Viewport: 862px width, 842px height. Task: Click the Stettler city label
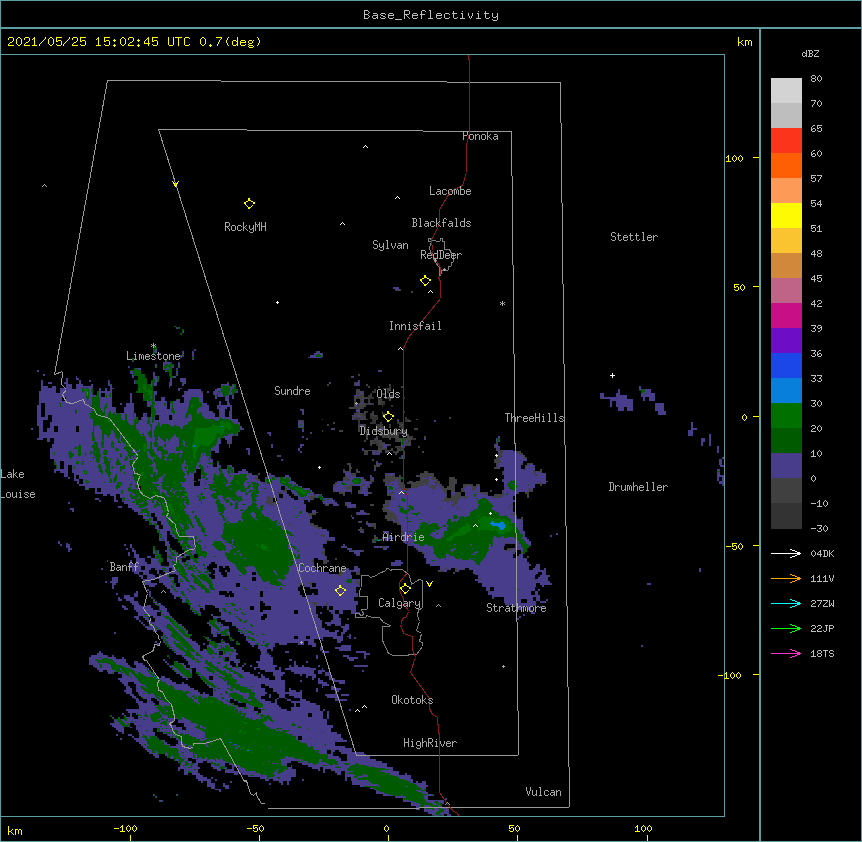[633, 237]
